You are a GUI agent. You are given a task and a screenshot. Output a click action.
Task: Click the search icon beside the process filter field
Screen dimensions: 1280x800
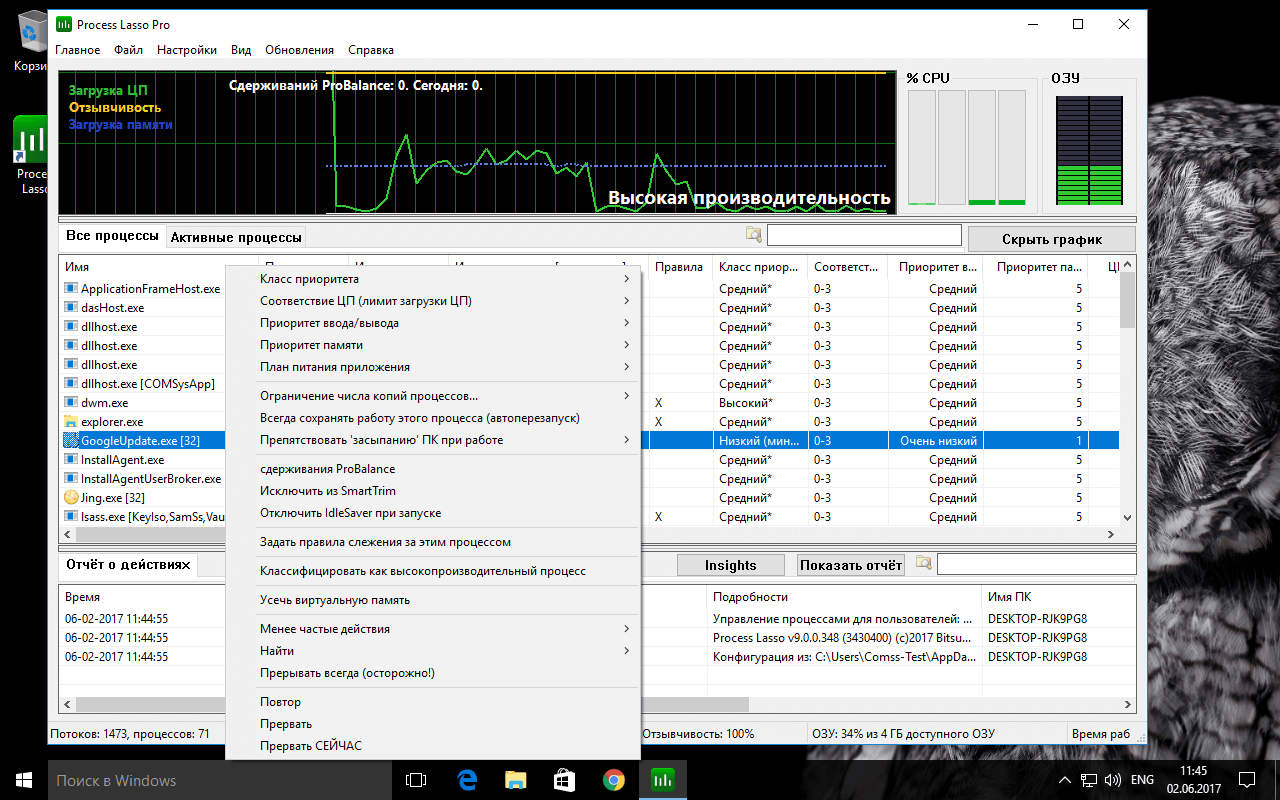pos(754,235)
